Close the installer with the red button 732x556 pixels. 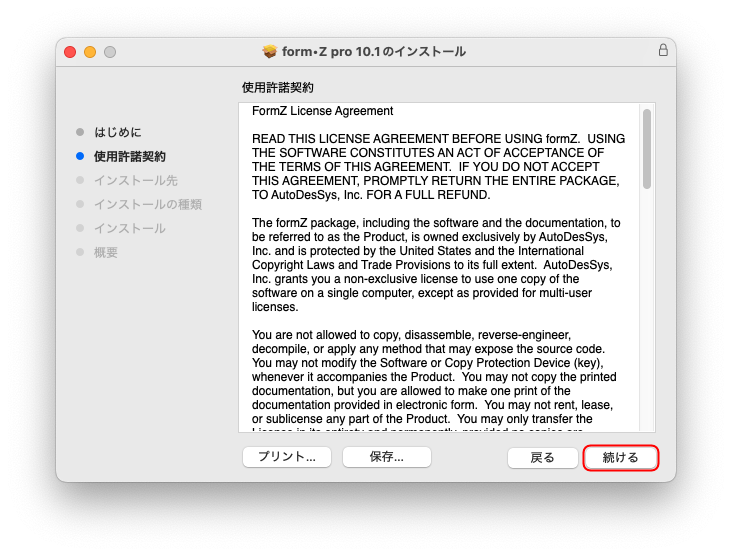point(70,52)
